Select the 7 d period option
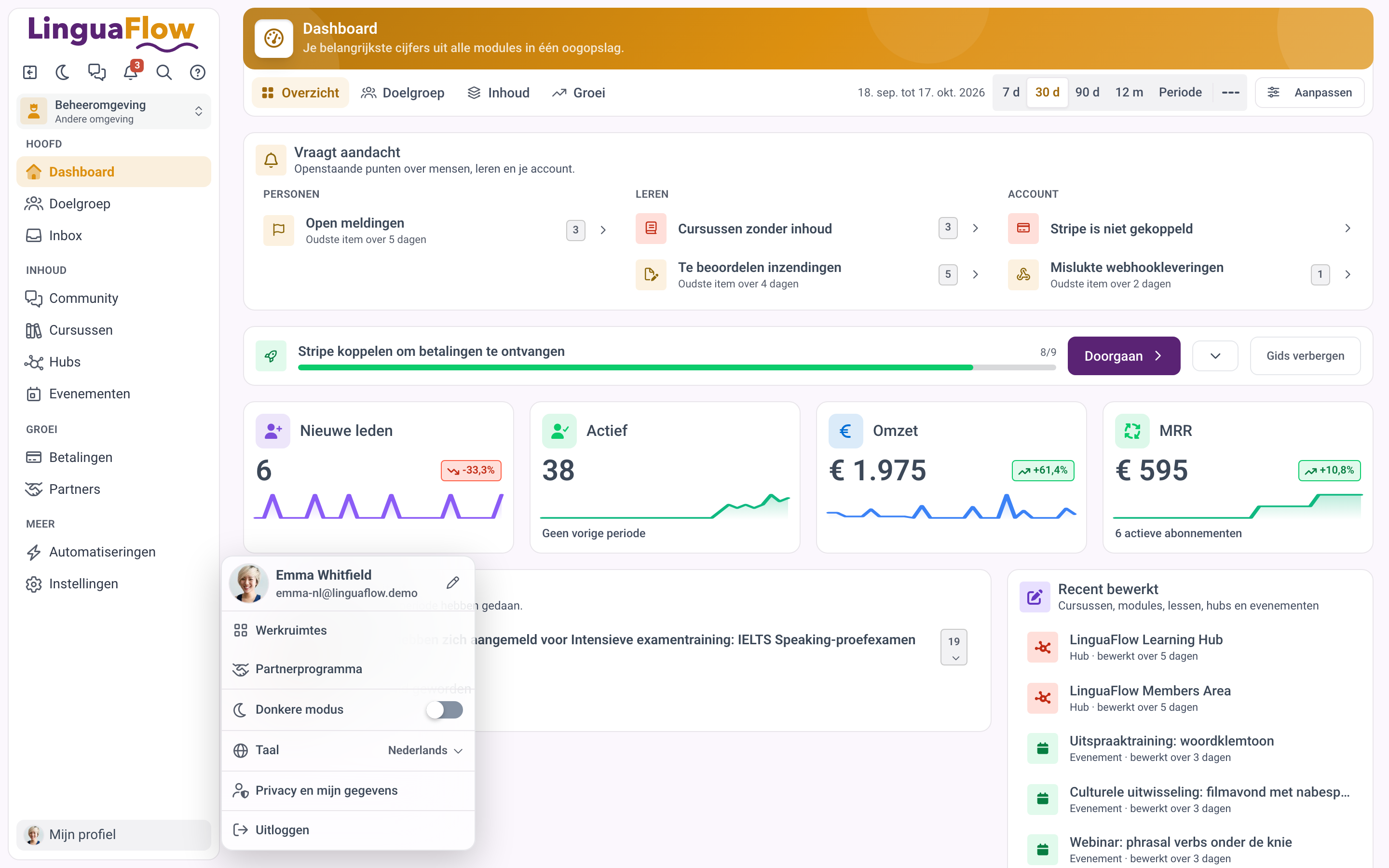Screen dimensions: 1389x868 [1011, 93]
